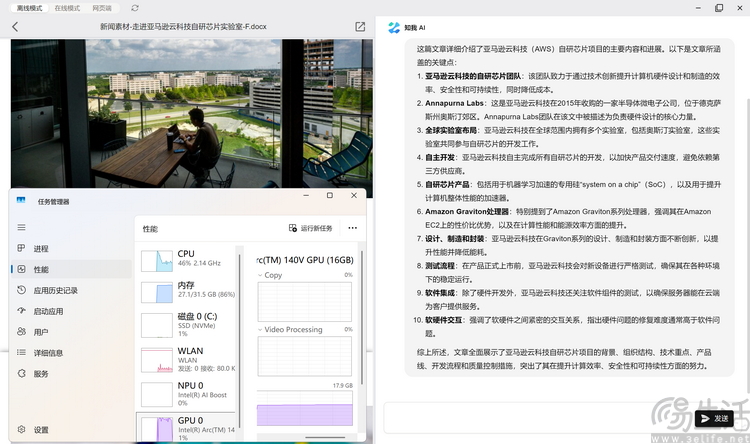Click the 进程 sidebar icon
The width and height of the screenshot is (750, 444).
click(x=21, y=248)
